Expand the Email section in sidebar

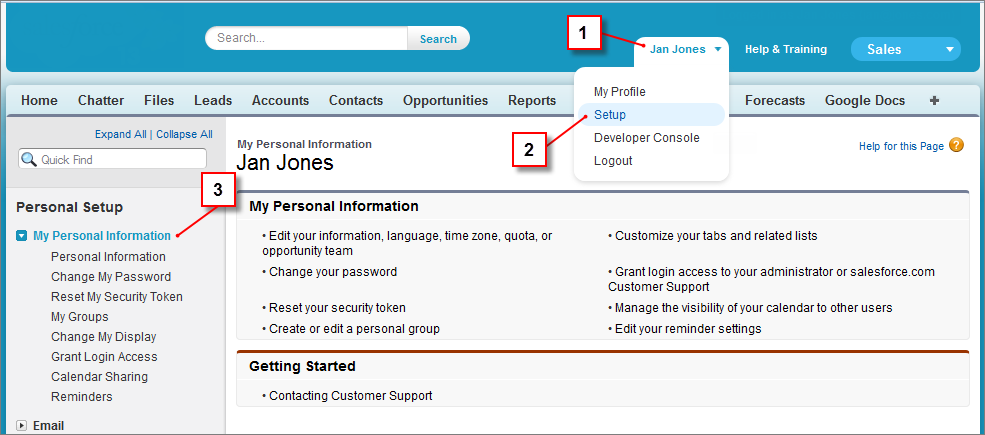22,425
